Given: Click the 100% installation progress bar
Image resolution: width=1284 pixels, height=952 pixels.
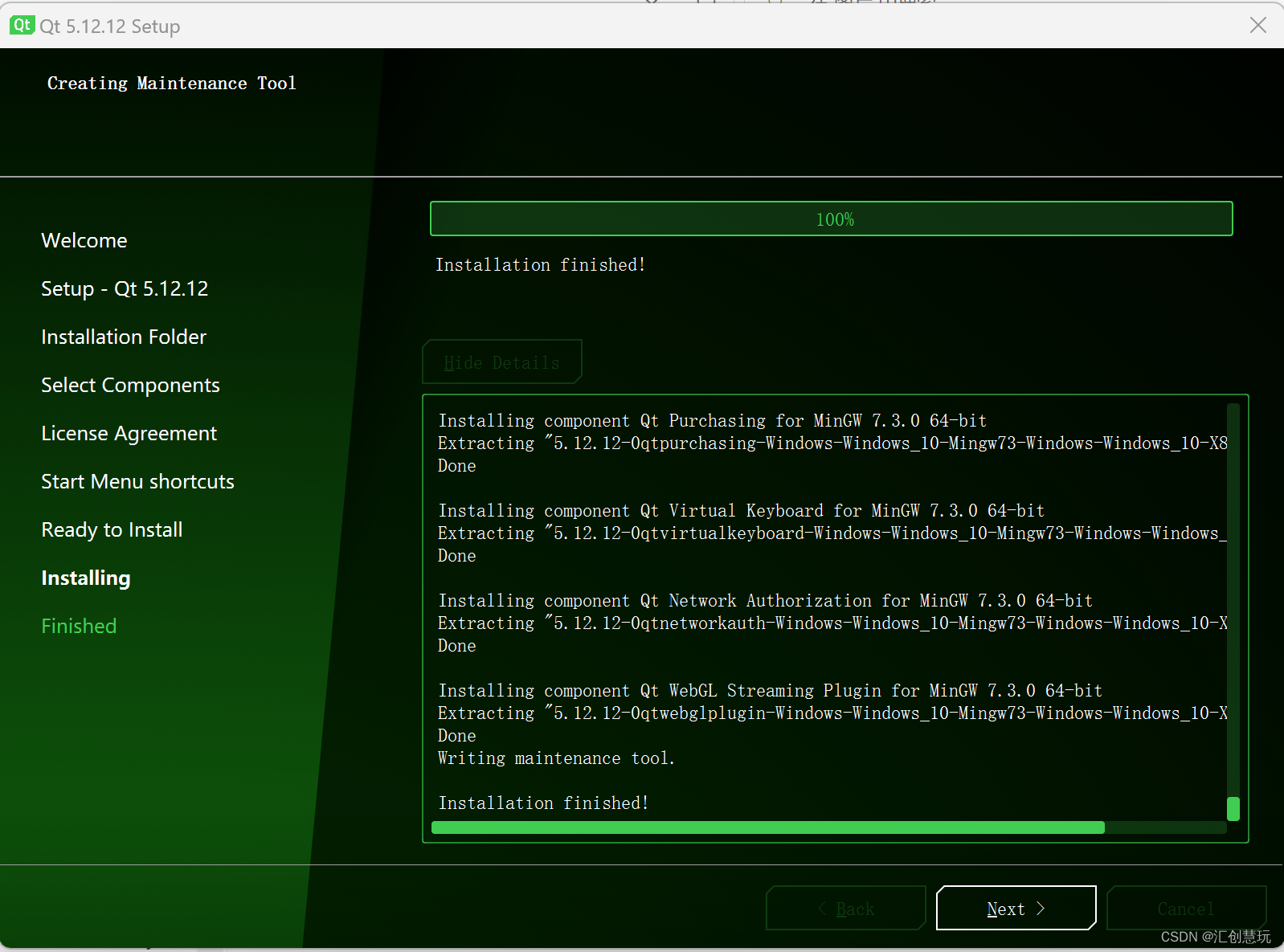Looking at the screenshot, I should coord(832,219).
